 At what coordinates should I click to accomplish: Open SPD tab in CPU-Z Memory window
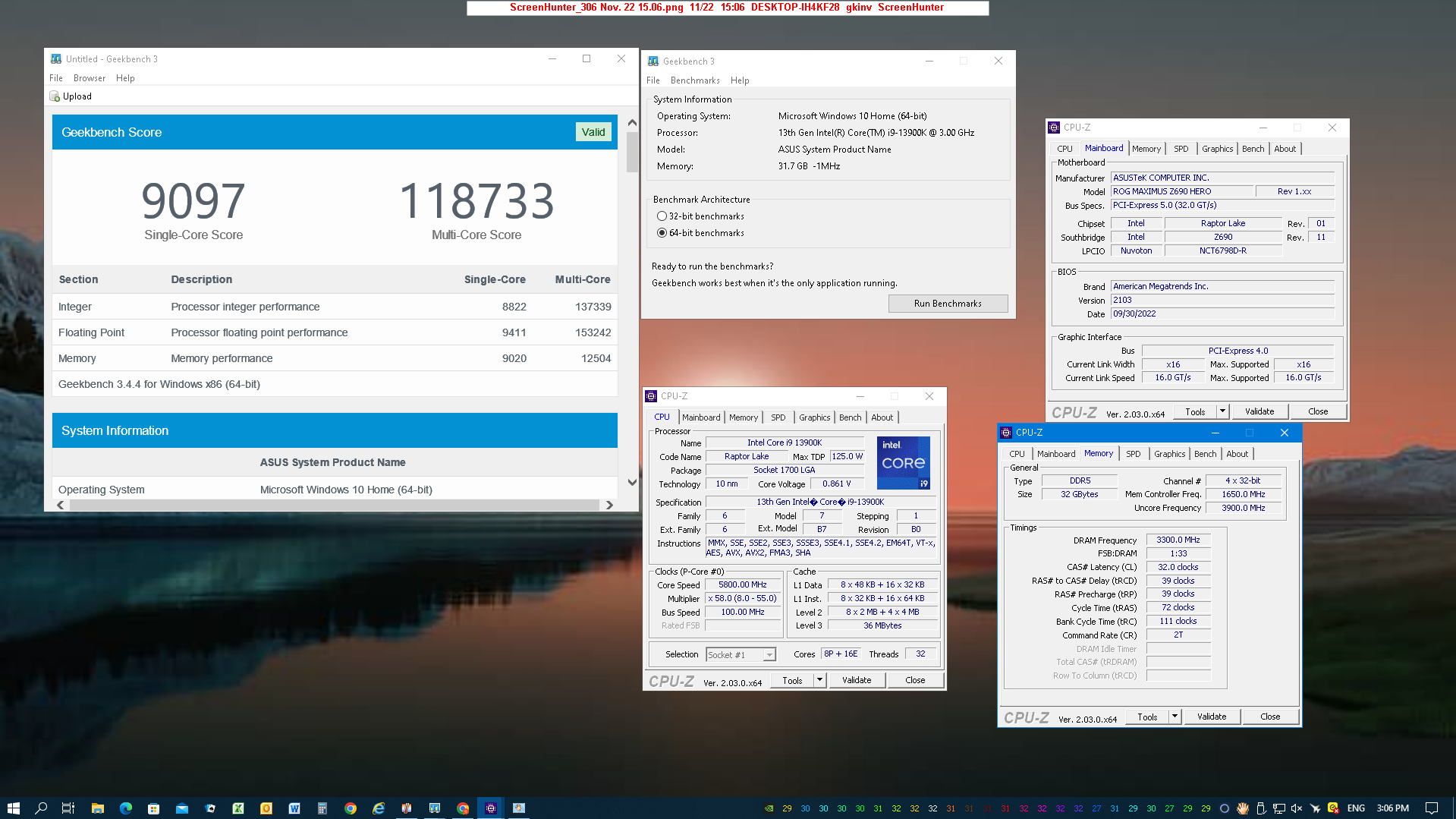click(1134, 454)
